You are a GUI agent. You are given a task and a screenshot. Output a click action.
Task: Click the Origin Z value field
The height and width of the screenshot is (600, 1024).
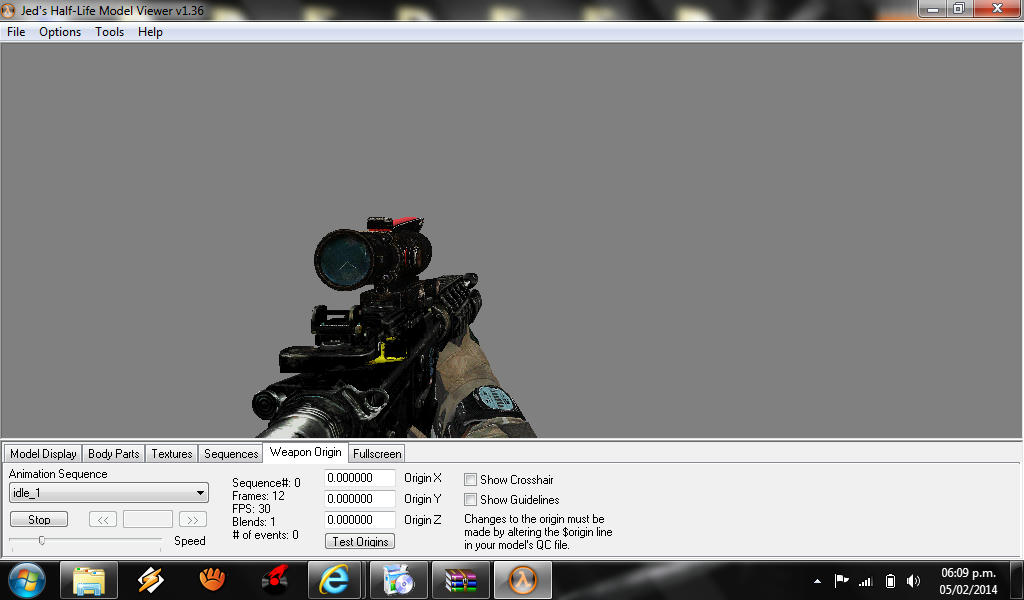pyautogui.click(x=360, y=520)
